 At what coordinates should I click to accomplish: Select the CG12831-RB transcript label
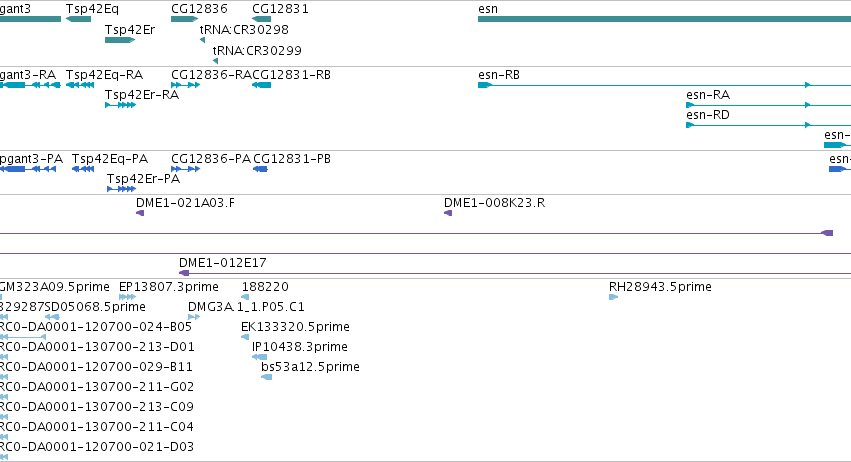pyautogui.click(x=291, y=75)
